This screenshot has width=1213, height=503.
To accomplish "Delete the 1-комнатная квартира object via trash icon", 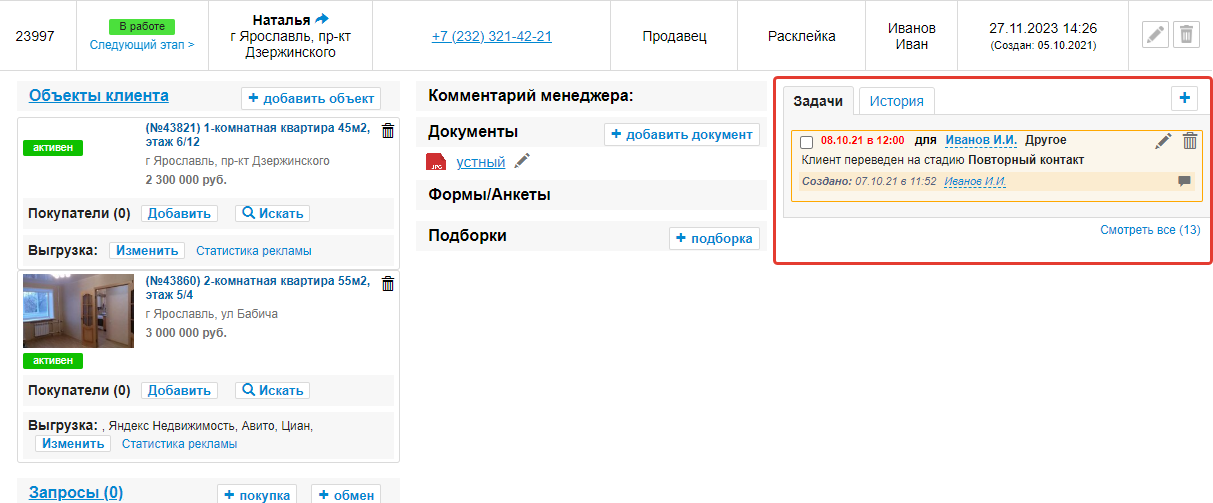I will tap(388, 130).
